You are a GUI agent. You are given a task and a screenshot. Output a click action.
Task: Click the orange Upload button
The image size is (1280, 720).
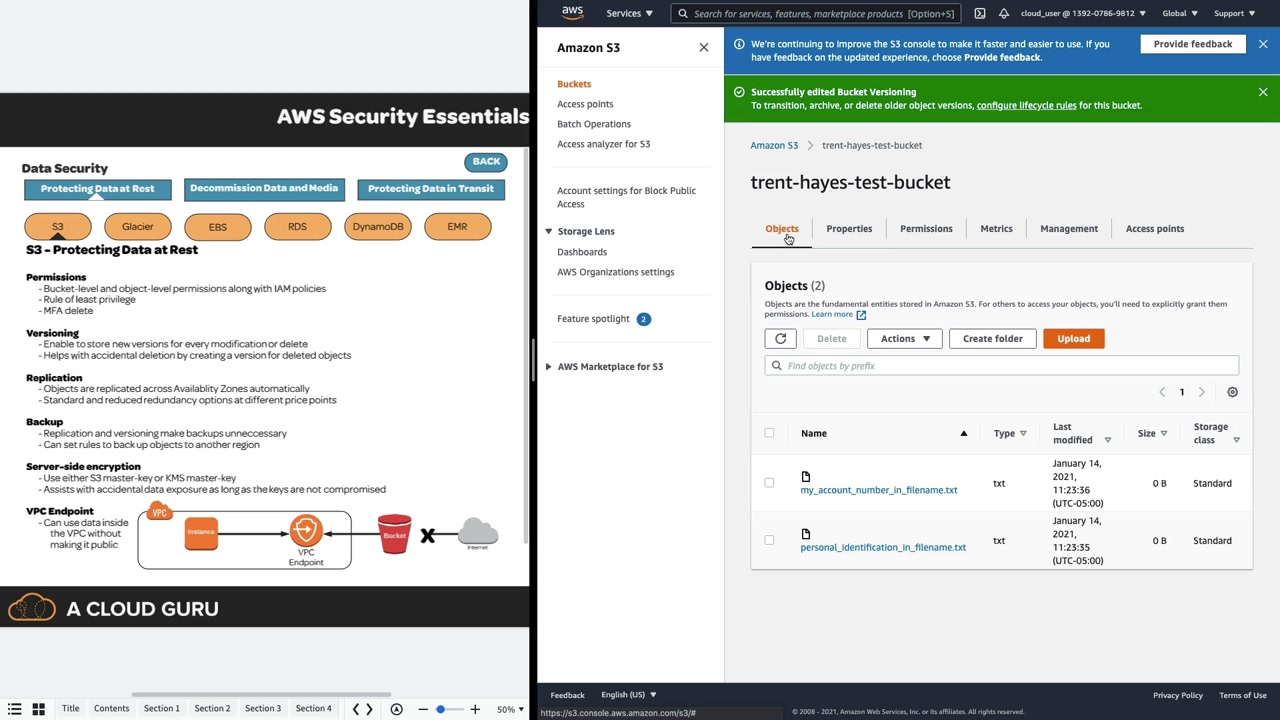[1073, 339]
